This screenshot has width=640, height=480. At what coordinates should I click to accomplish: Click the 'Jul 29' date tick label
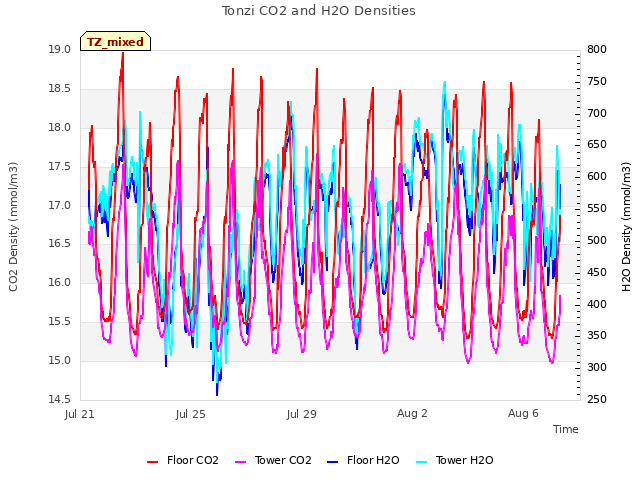(x=302, y=414)
